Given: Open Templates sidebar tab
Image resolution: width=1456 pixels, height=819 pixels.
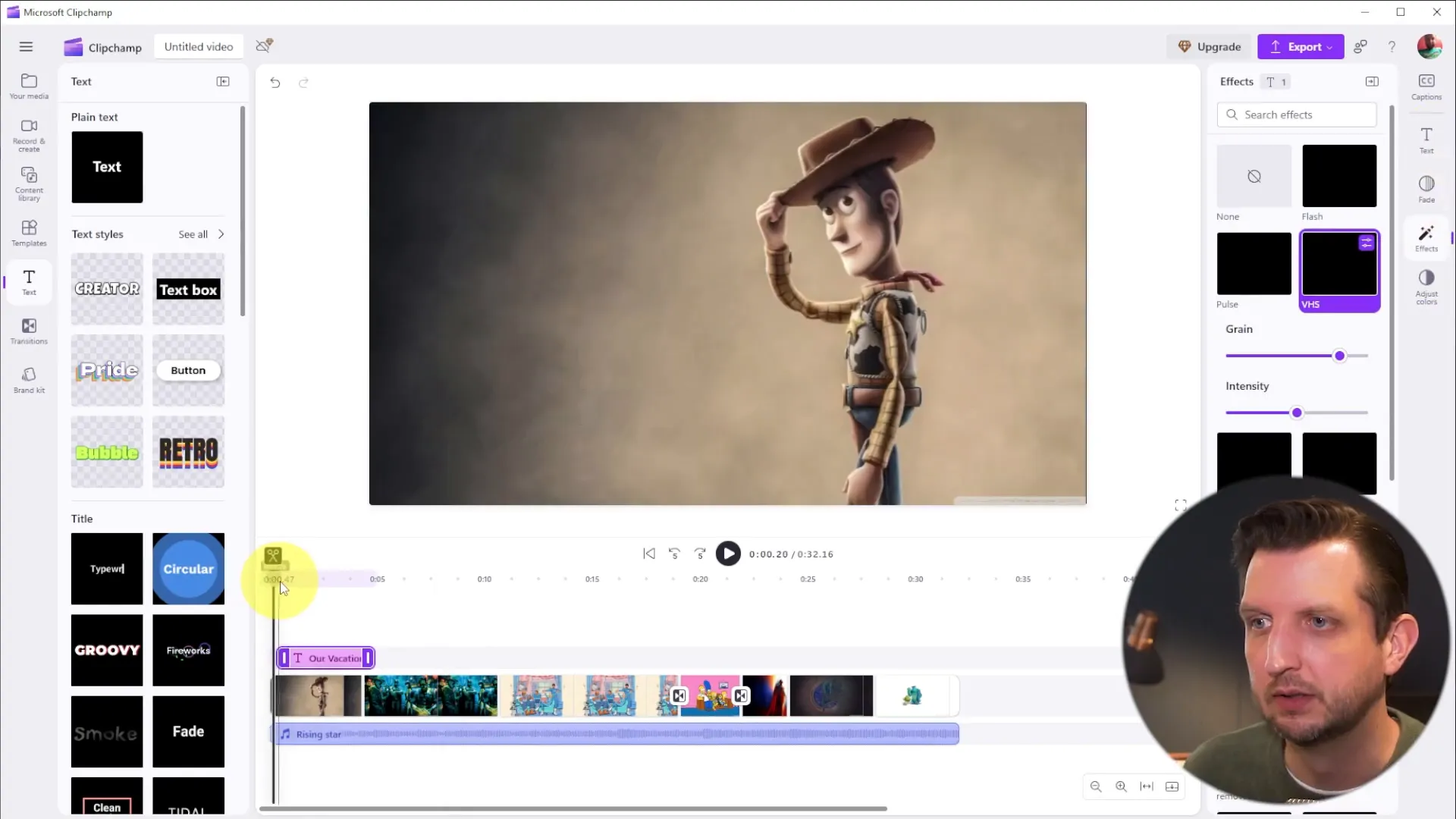Looking at the screenshot, I should pyautogui.click(x=29, y=234).
